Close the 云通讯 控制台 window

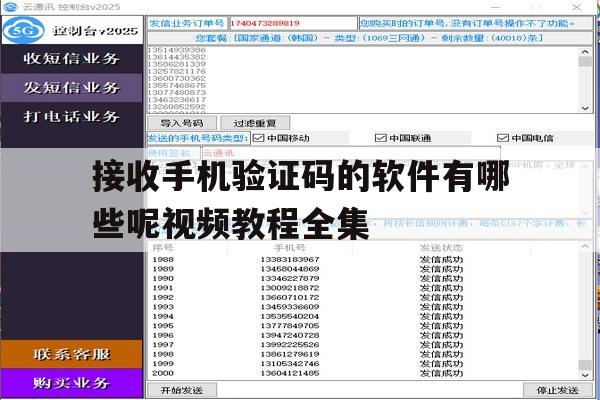pyautogui.click(x=577, y=7)
